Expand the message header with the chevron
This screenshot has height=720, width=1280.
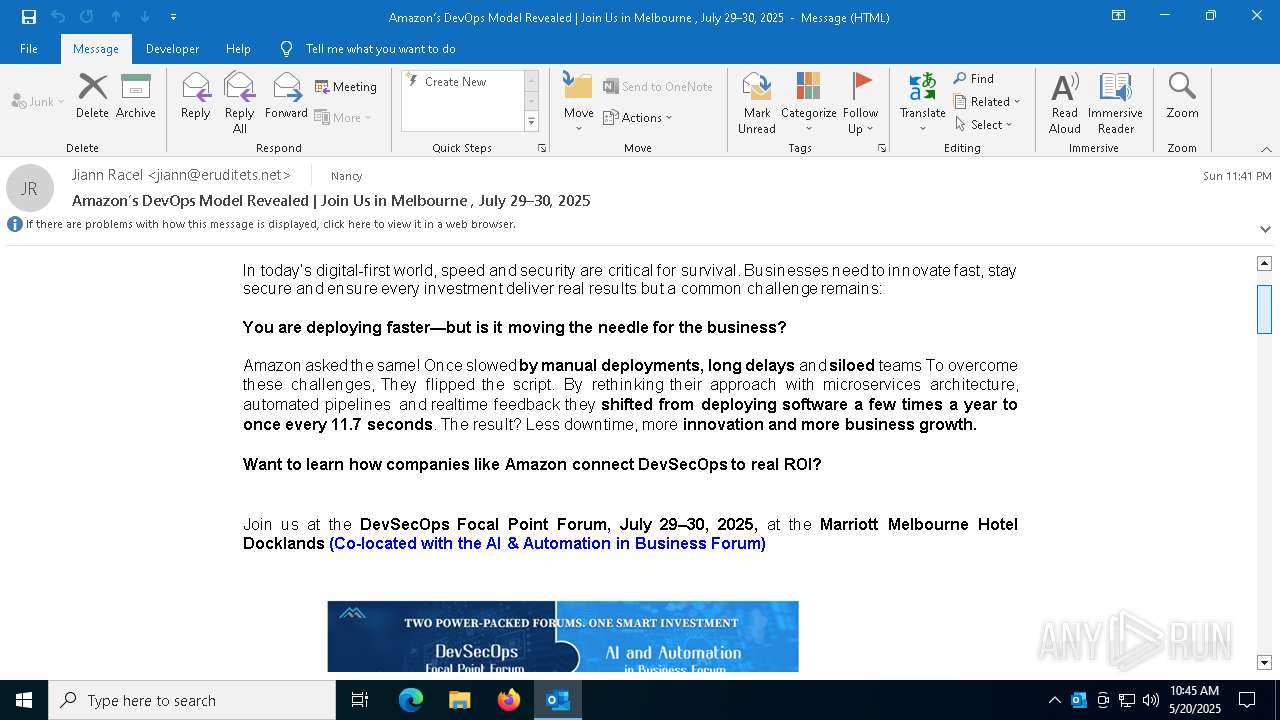coord(1265,229)
